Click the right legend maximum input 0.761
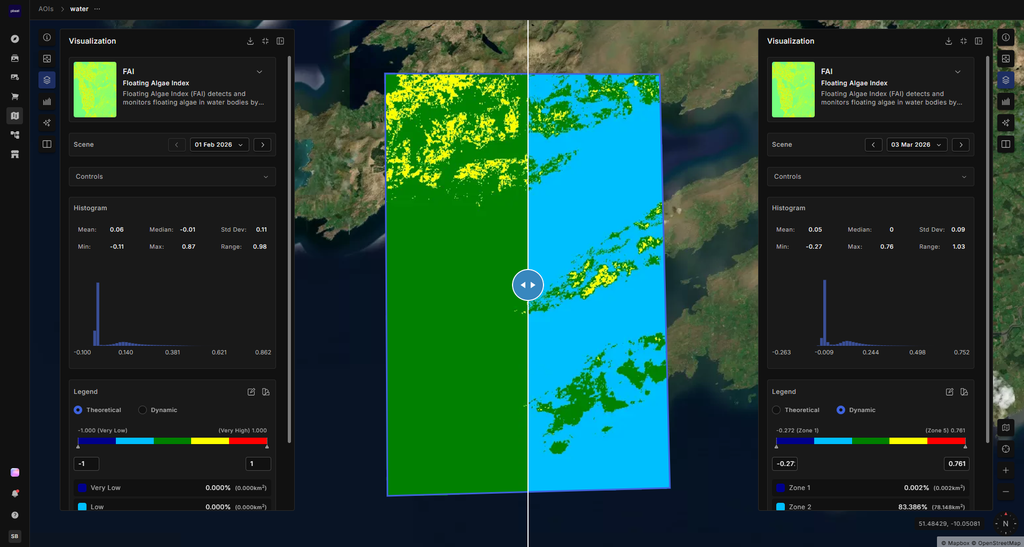Viewport: 1024px width, 547px height. coord(956,463)
